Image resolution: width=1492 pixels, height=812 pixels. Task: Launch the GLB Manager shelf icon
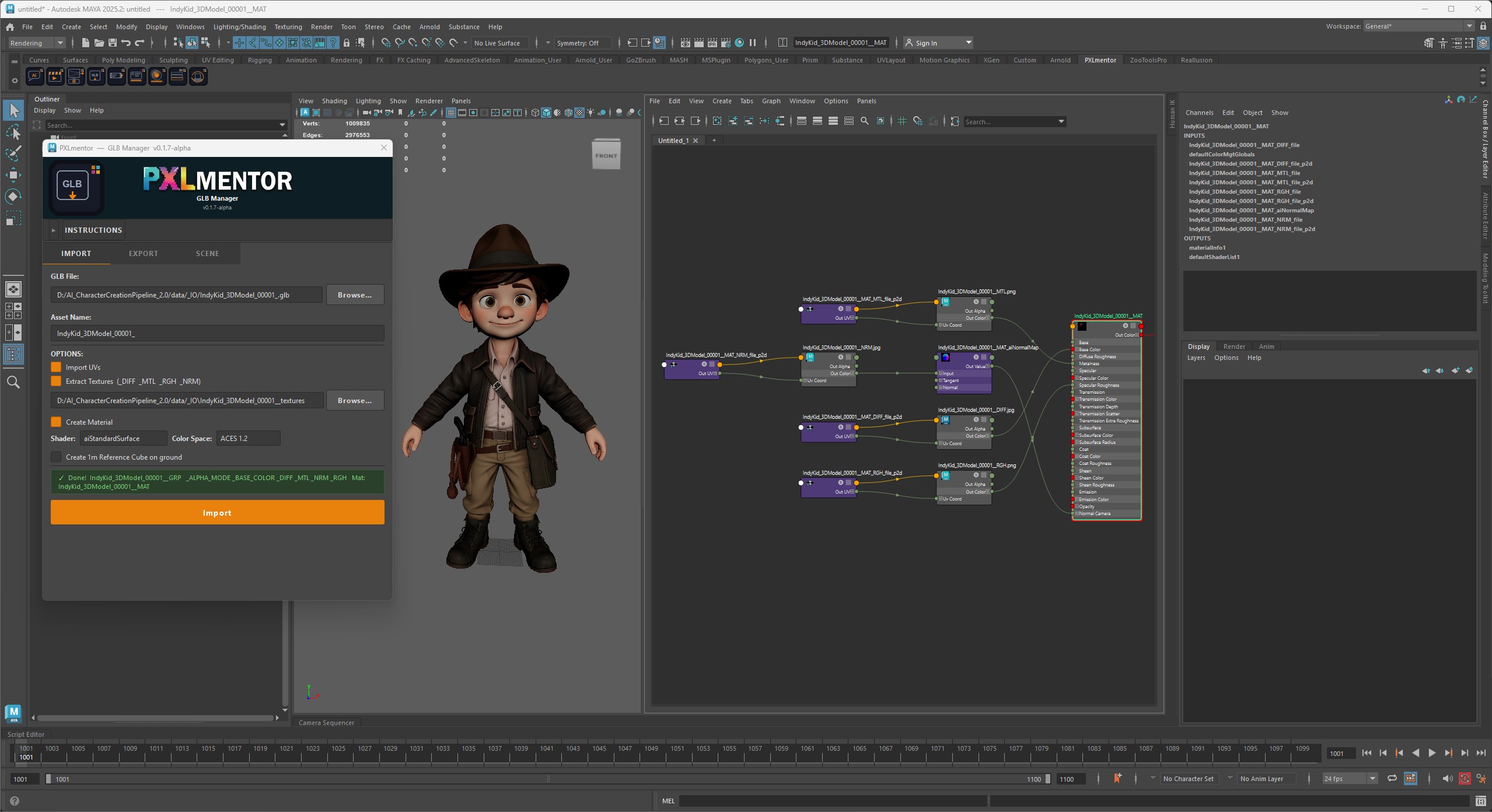(x=96, y=76)
